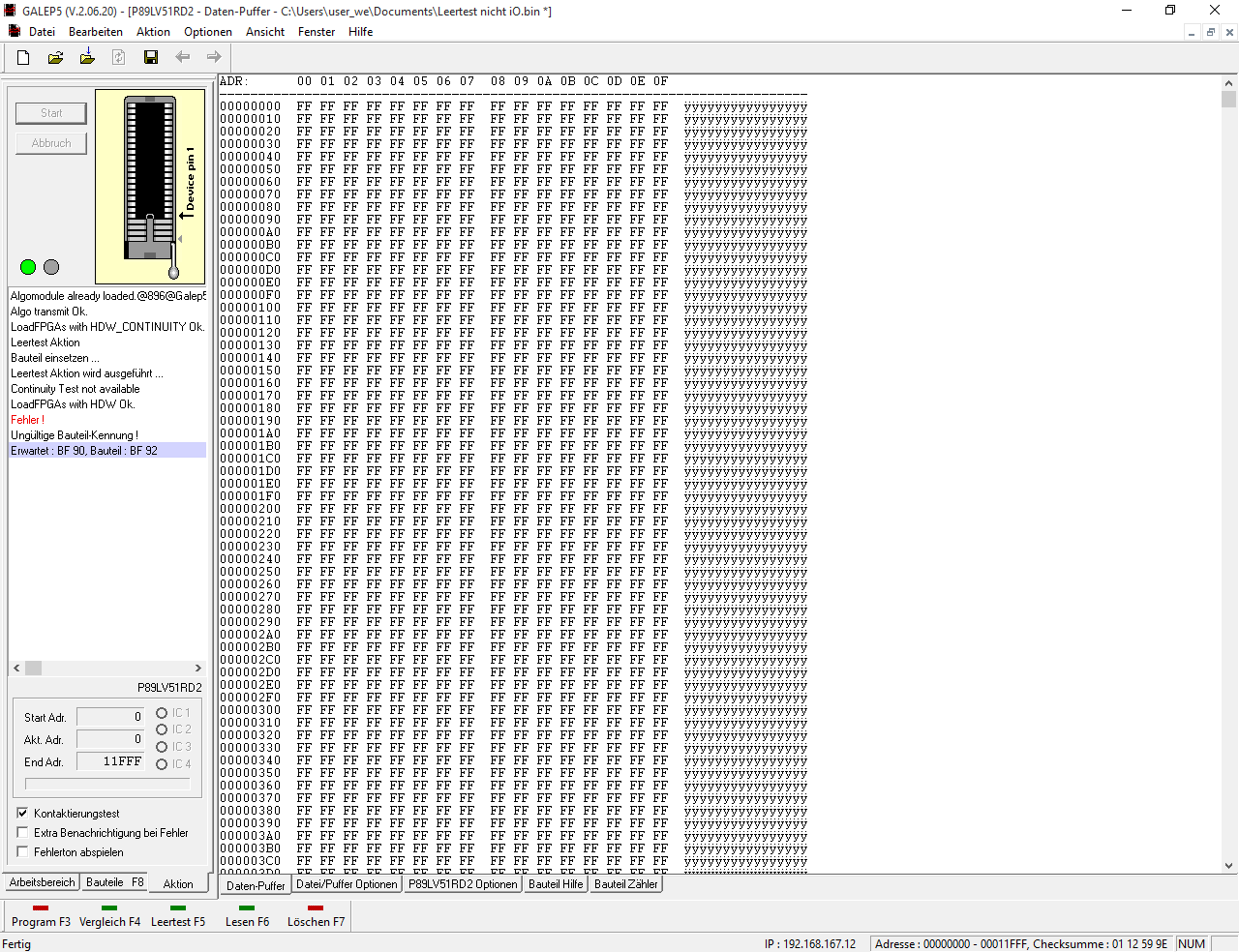The width and height of the screenshot is (1239, 952).
Task: Click the Lesen F6 button
Action: click(x=247, y=917)
